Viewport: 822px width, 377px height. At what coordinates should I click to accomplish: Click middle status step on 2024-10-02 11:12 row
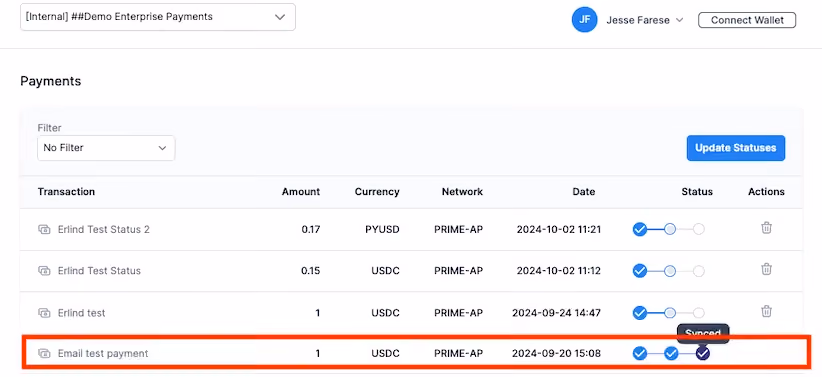click(x=670, y=271)
